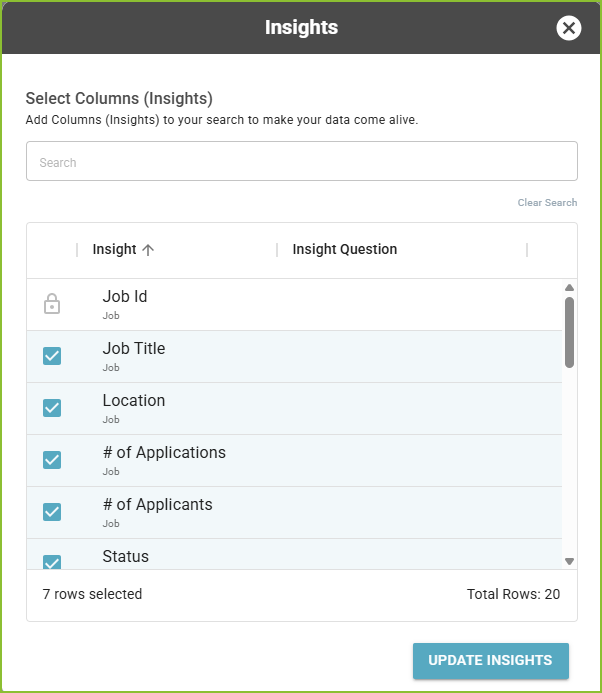Click the Total Rows: 20 text
The width and height of the screenshot is (602, 693).
(x=514, y=594)
